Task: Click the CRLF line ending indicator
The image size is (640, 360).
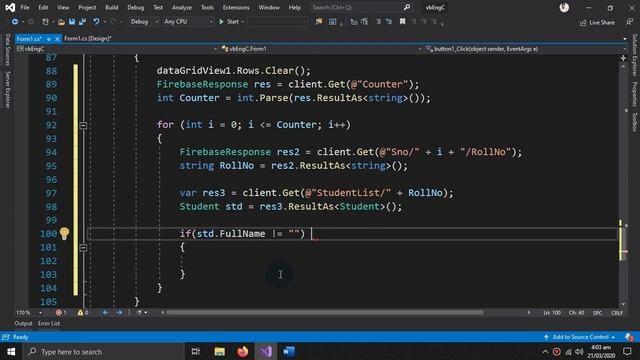Action: pyautogui.click(x=617, y=313)
